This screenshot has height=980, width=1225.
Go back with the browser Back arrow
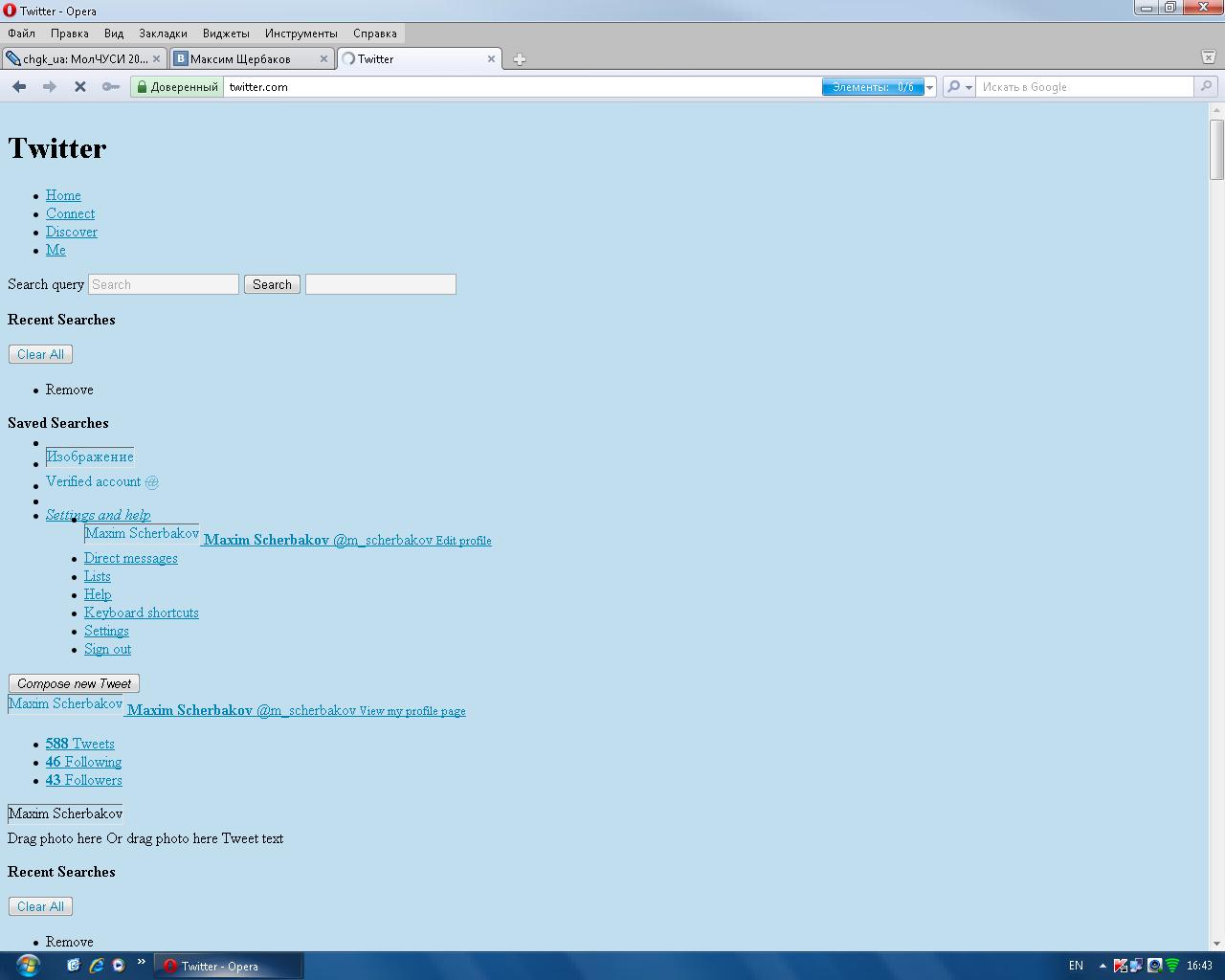point(19,87)
